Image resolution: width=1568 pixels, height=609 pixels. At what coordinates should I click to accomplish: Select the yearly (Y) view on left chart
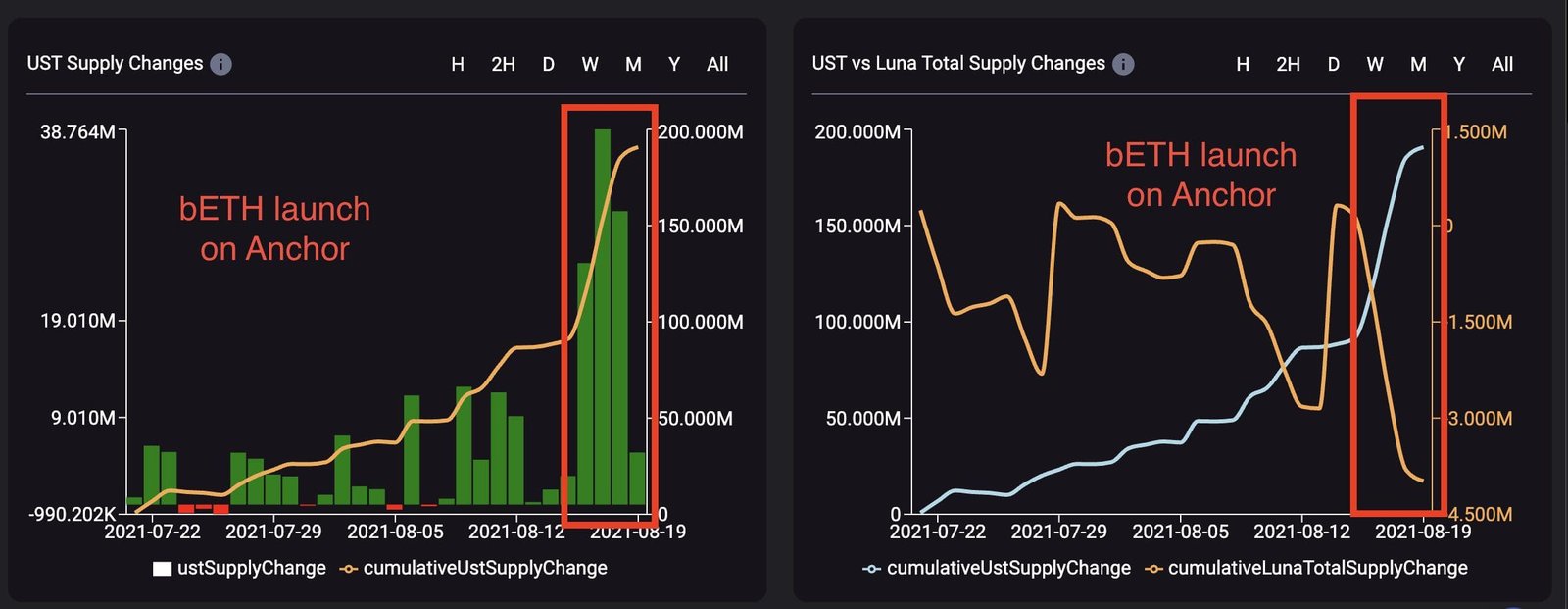coord(673,64)
